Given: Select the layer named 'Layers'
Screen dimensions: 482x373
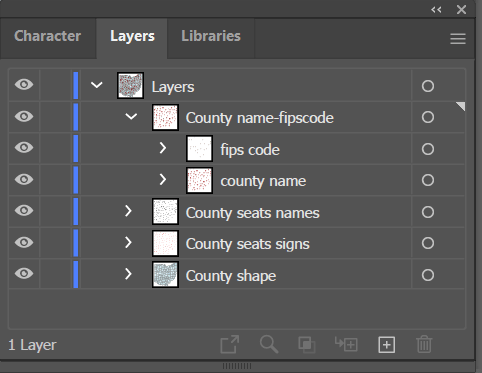Looking at the screenshot, I should [173, 87].
